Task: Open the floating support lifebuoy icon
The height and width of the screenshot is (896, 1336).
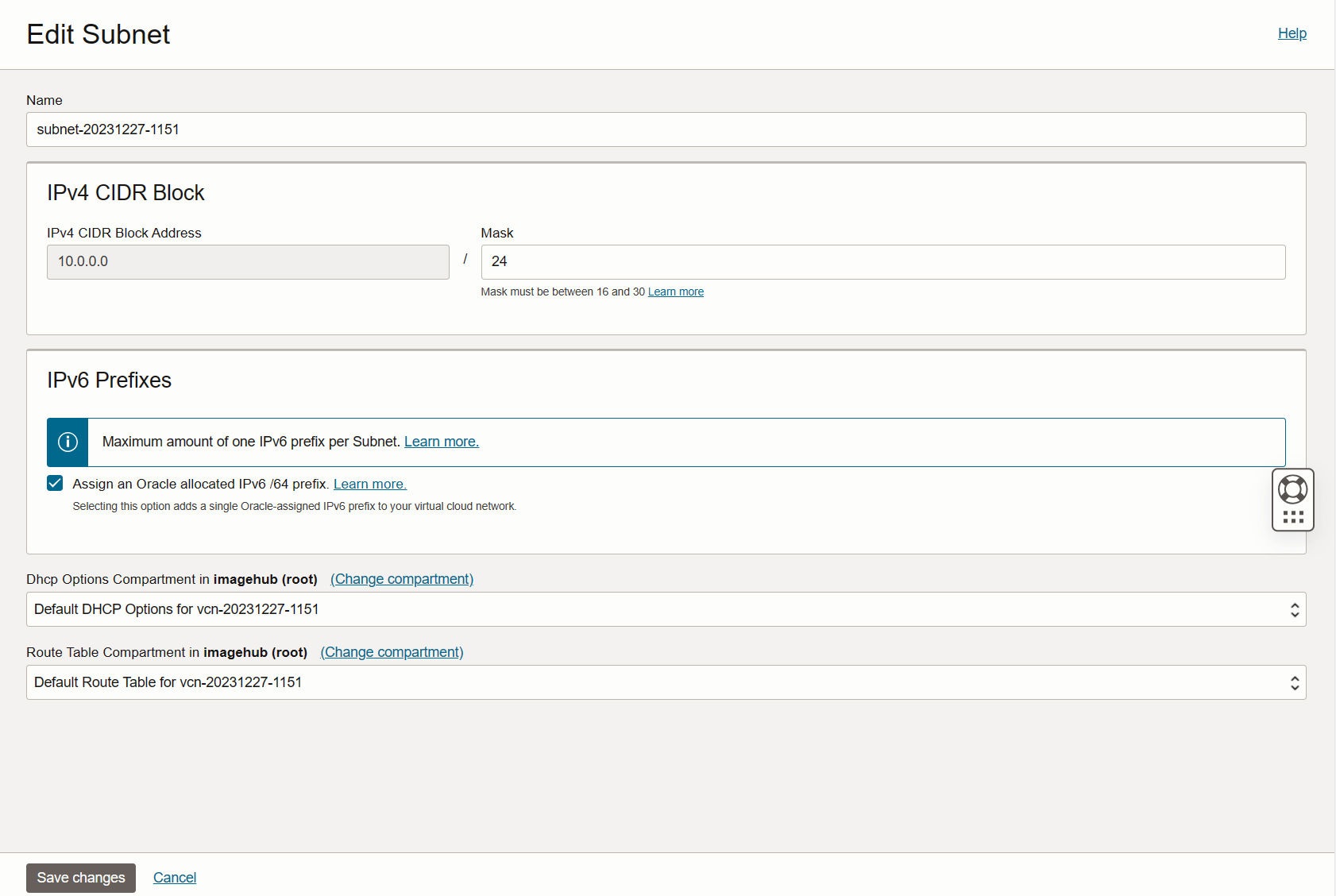Action: pyautogui.click(x=1292, y=489)
